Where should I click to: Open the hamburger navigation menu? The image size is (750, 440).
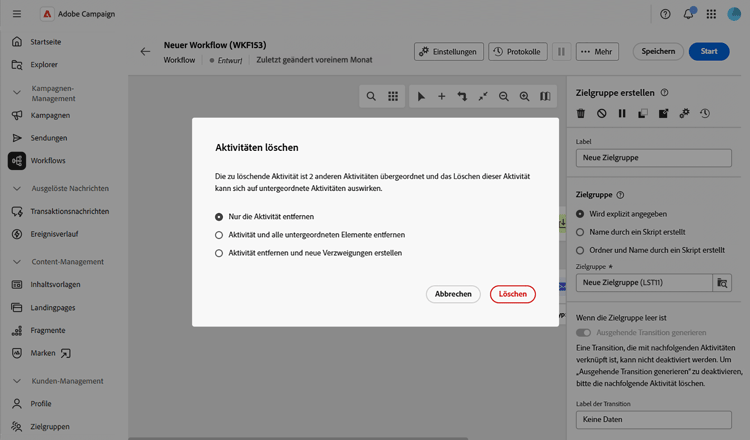pyautogui.click(x=17, y=14)
